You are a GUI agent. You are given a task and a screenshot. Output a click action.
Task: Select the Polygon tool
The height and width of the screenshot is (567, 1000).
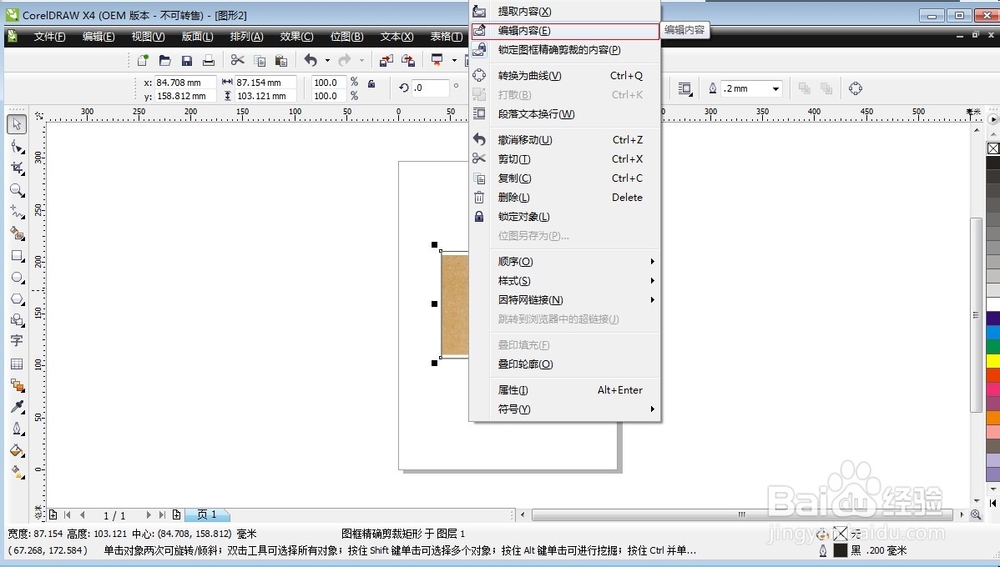(x=17, y=299)
